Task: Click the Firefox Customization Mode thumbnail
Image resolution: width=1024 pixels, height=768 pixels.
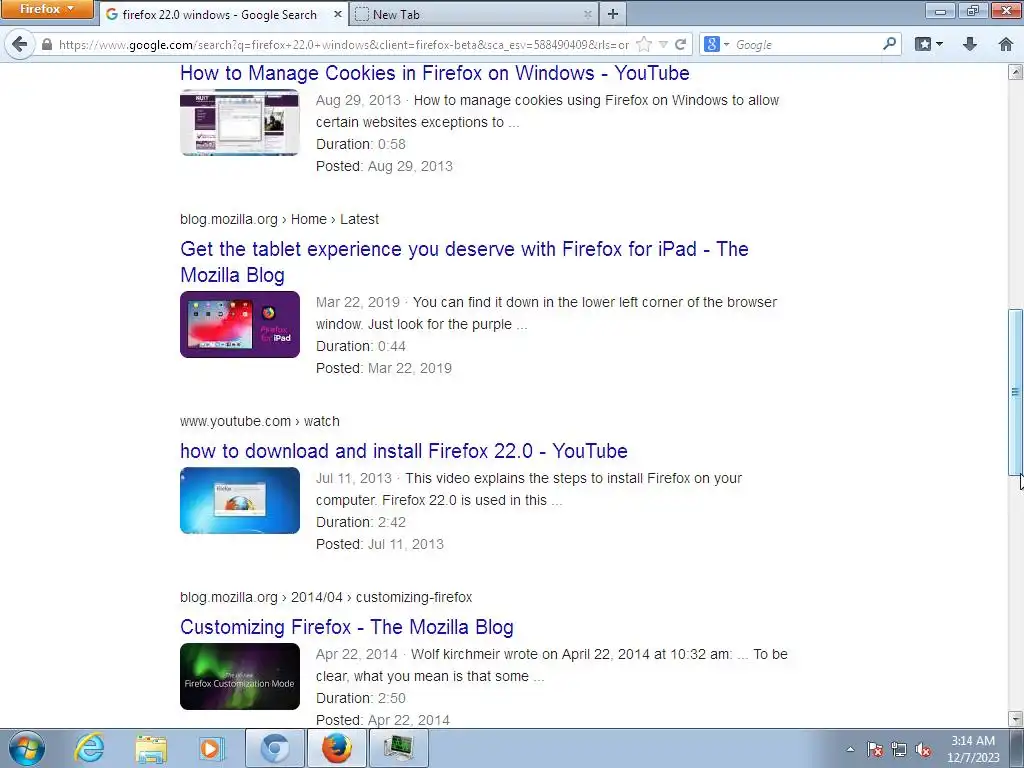Action: (x=240, y=677)
